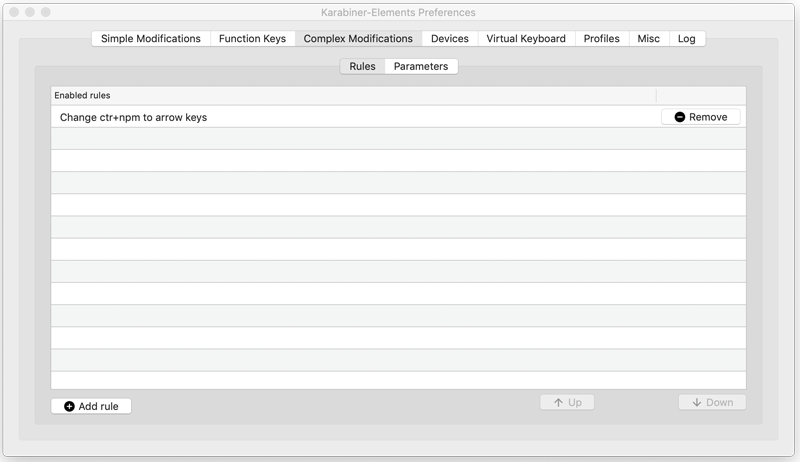The width and height of the screenshot is (800, 462).
Task: Open the Simple Modifications tab
Action: (151, 39)
